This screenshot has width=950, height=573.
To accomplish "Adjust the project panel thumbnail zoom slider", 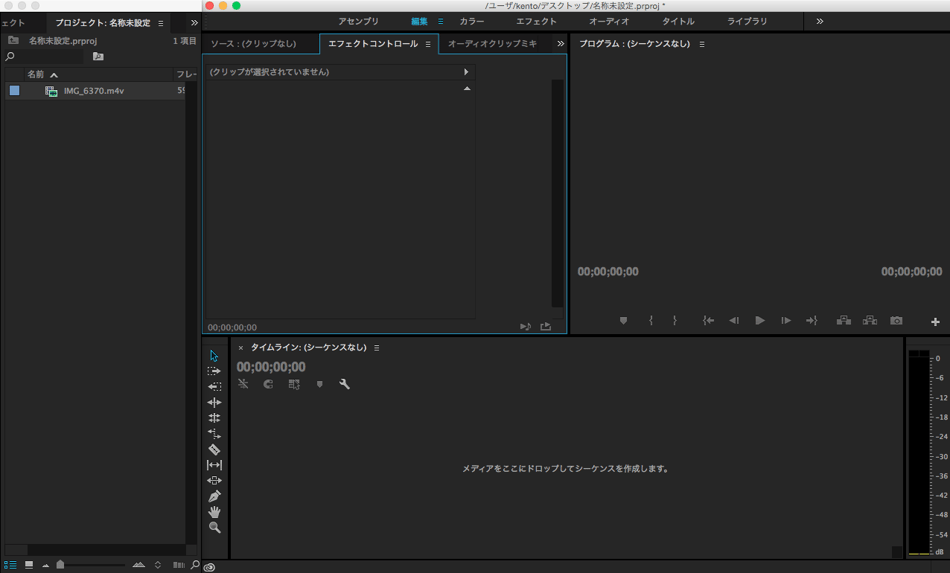I will click(x=61, y=565).
